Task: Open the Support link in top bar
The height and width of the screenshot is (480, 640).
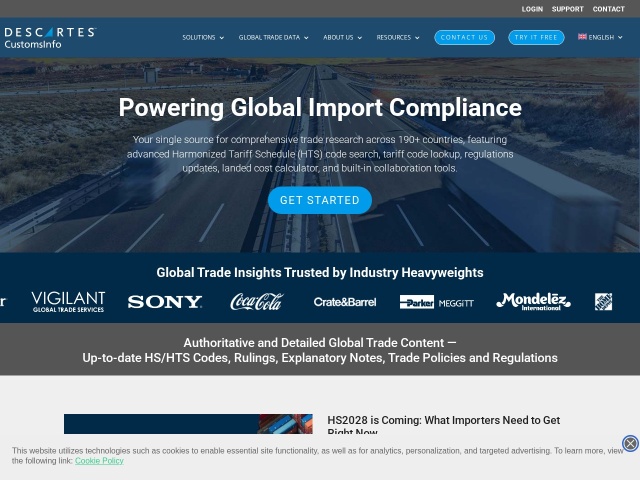Action: pos(567,9)
